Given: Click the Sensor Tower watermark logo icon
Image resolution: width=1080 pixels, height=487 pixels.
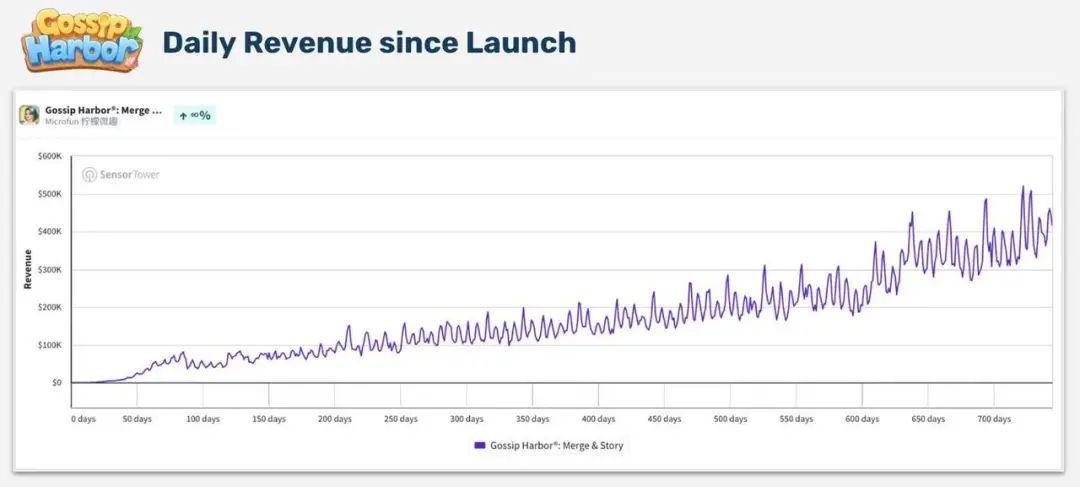Looking at the screenshot, I should pos(89,175).
